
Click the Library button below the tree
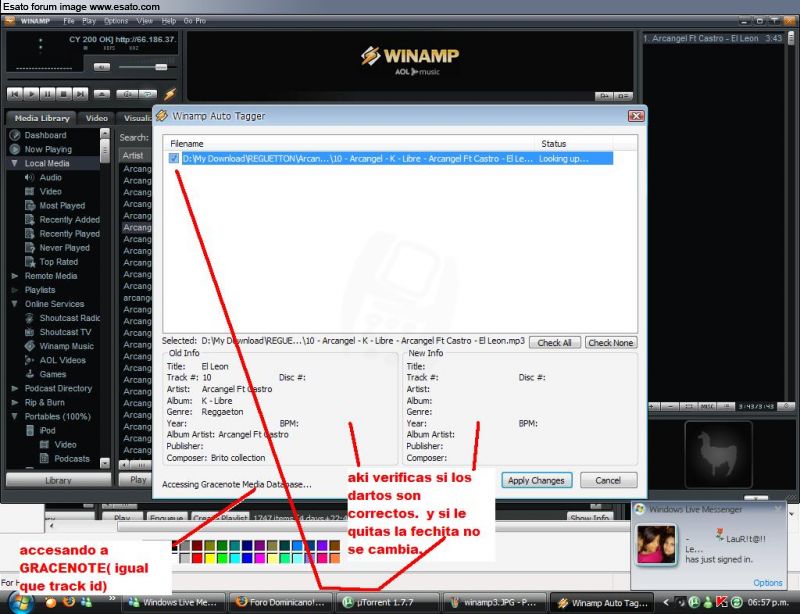pos(58,480)
